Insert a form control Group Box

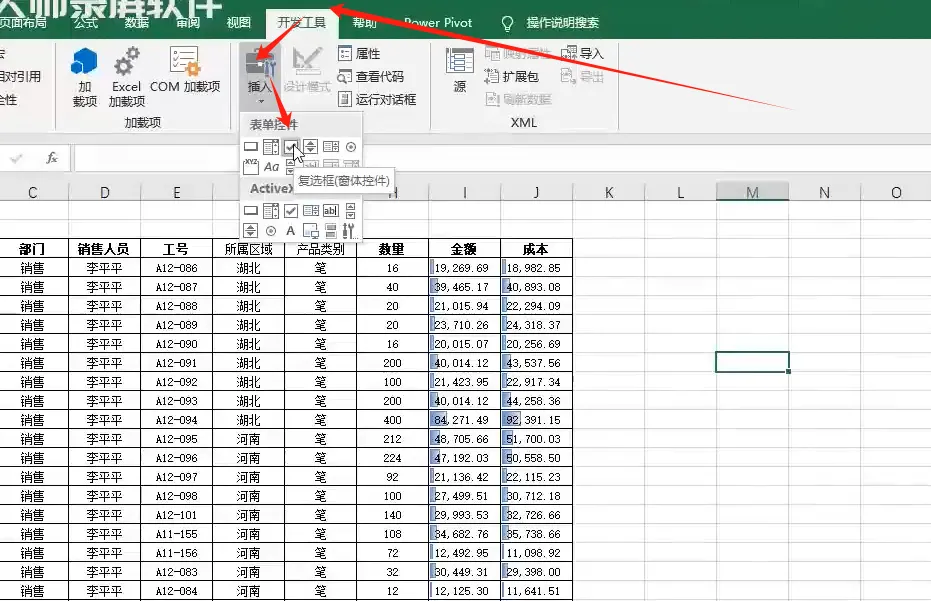pos(251,166)
